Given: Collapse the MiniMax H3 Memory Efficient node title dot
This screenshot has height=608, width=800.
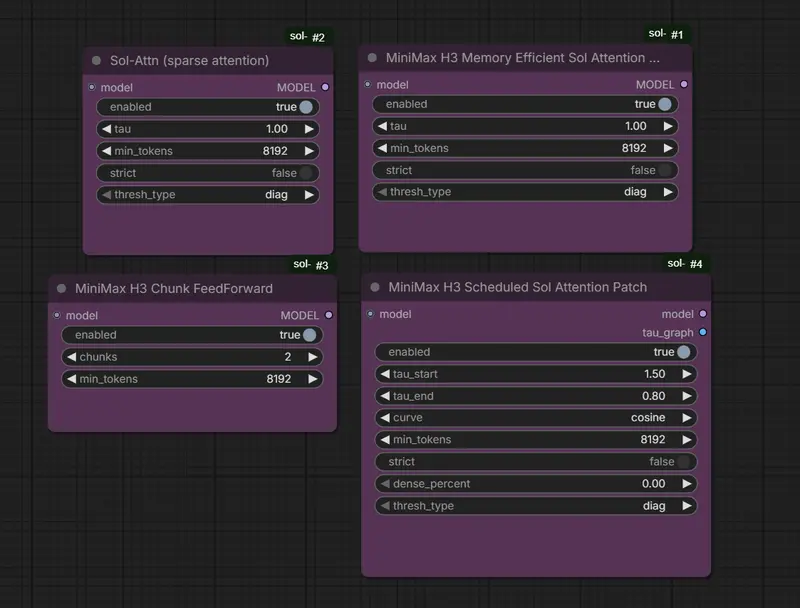Looking at the screenshot, I should 372,58.
